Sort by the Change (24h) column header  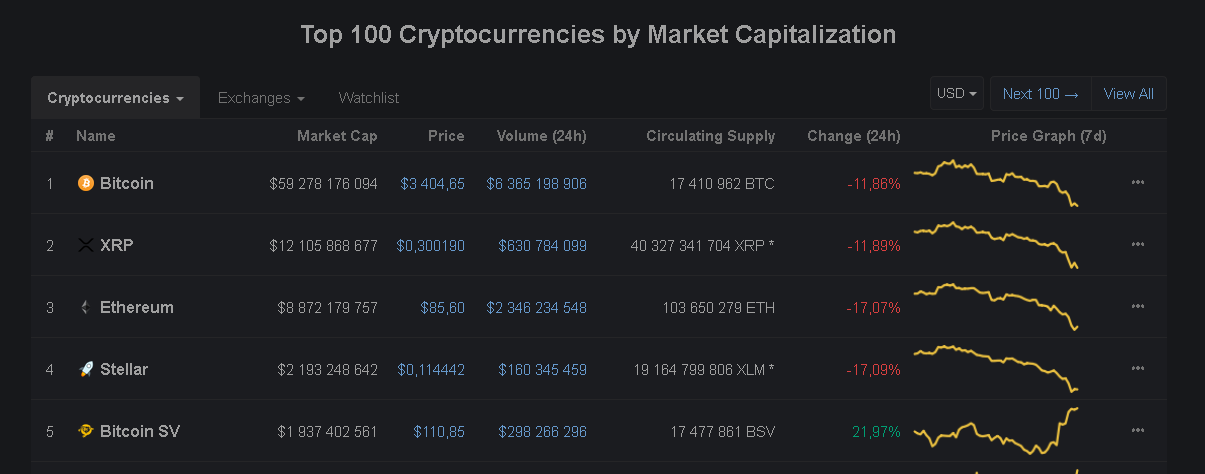[853, 136]
